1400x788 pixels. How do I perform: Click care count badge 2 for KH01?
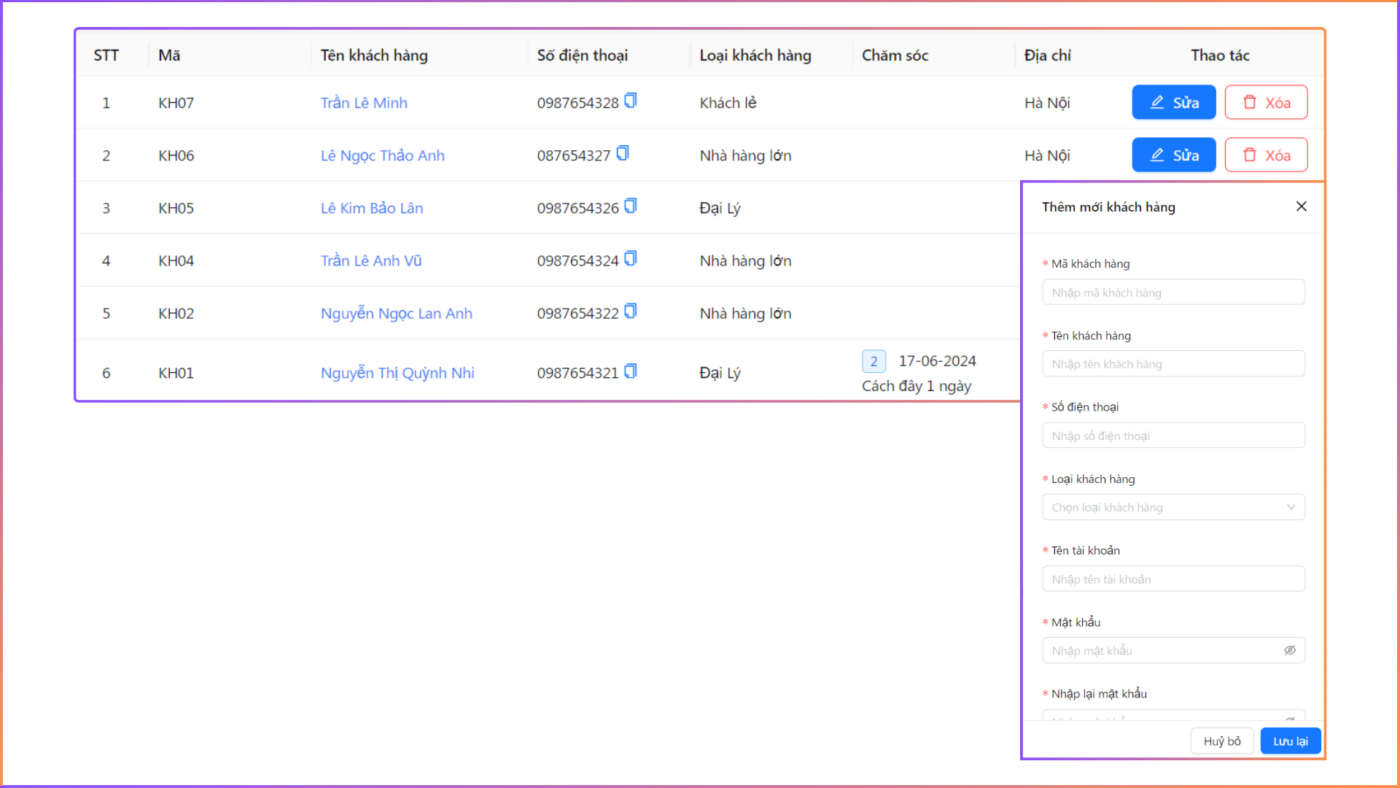point(874,361)
